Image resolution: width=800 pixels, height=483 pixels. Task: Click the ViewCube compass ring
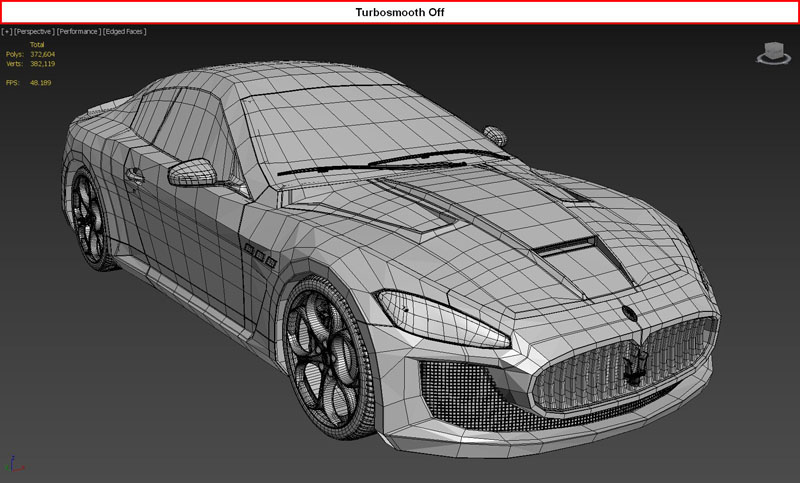tap(774, 61)
